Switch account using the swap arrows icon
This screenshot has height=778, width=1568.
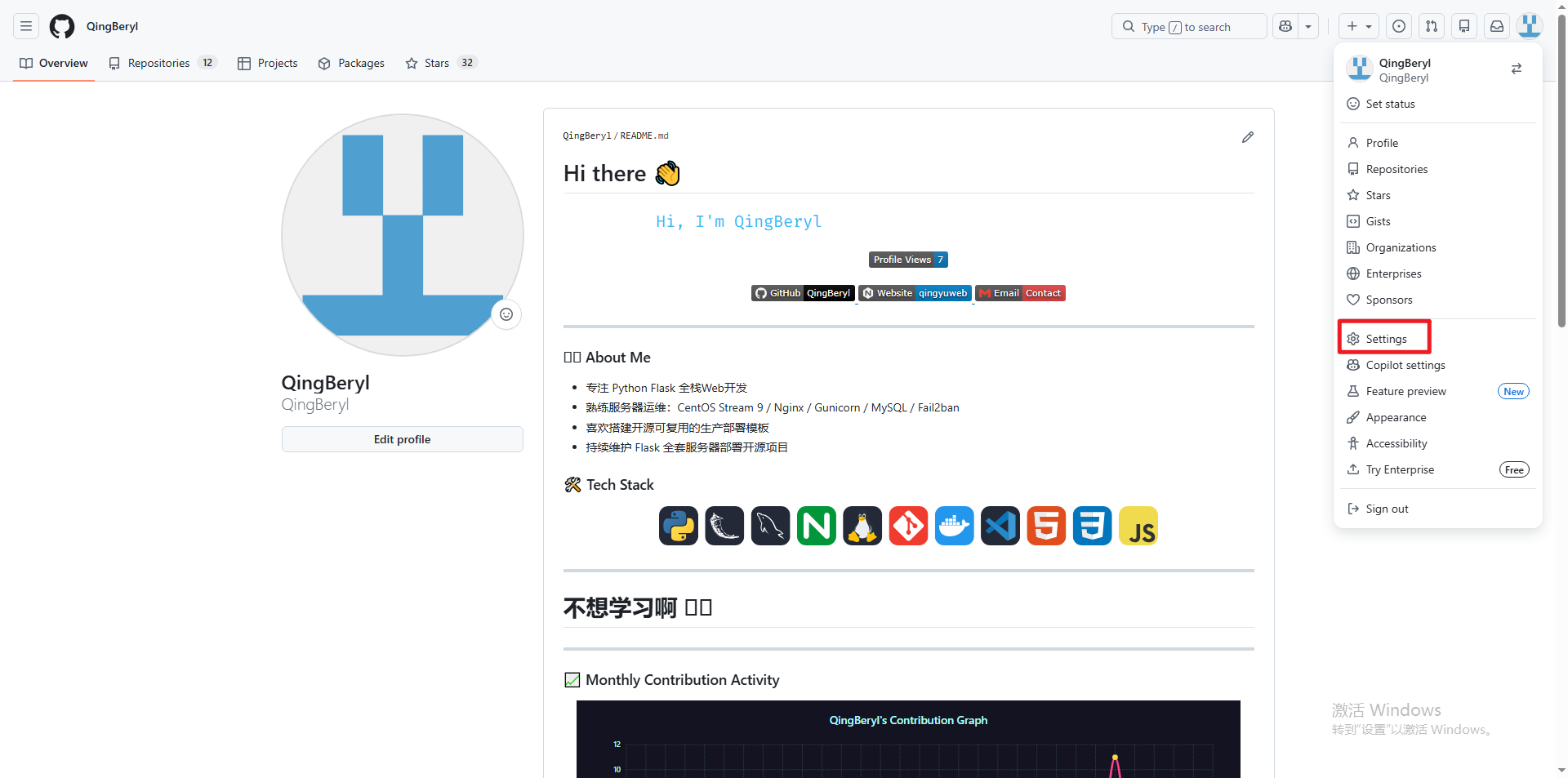1517,69
